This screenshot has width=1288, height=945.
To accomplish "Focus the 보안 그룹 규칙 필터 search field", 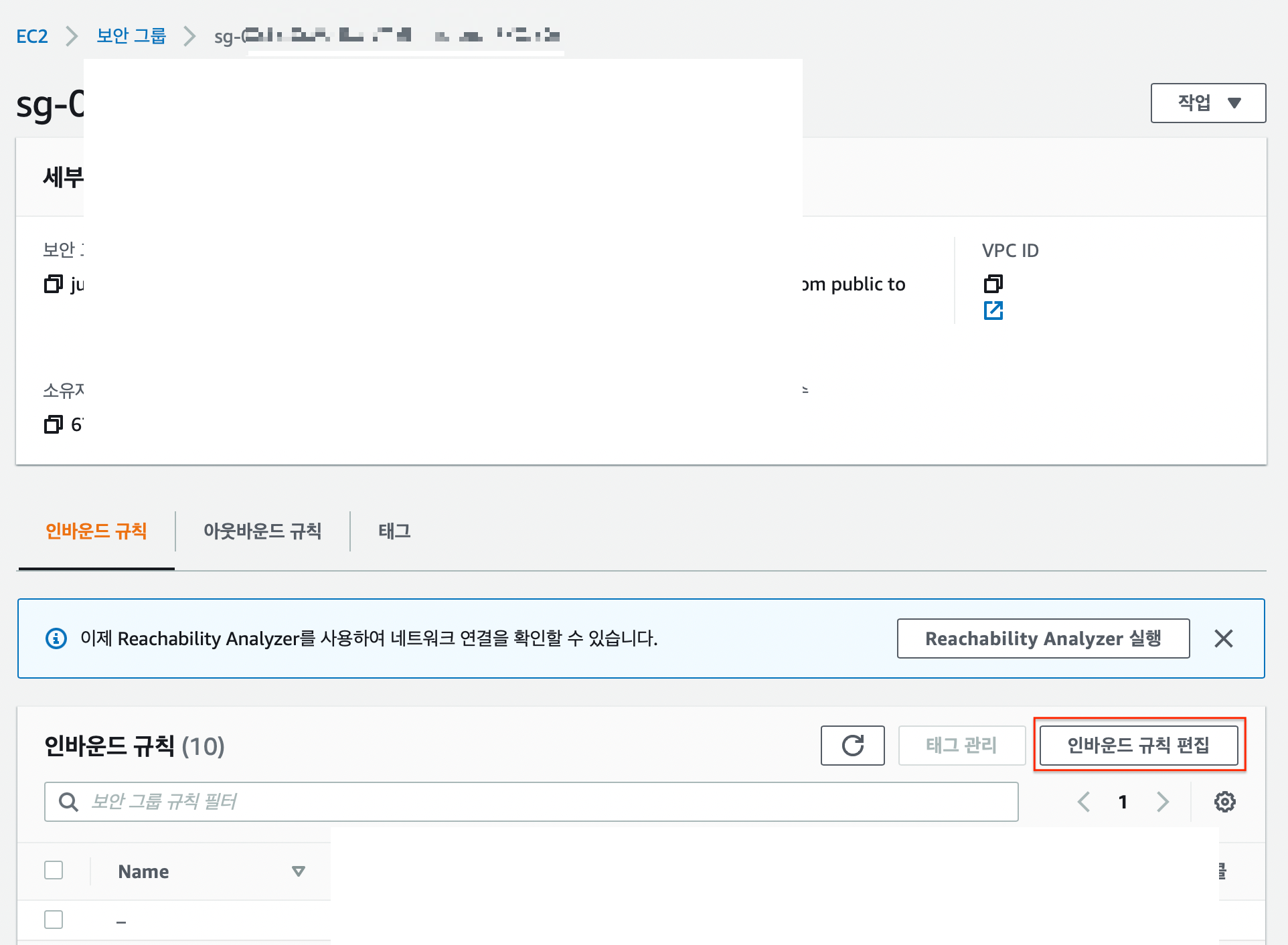I will pyautogui.click(x=536, y=802).
